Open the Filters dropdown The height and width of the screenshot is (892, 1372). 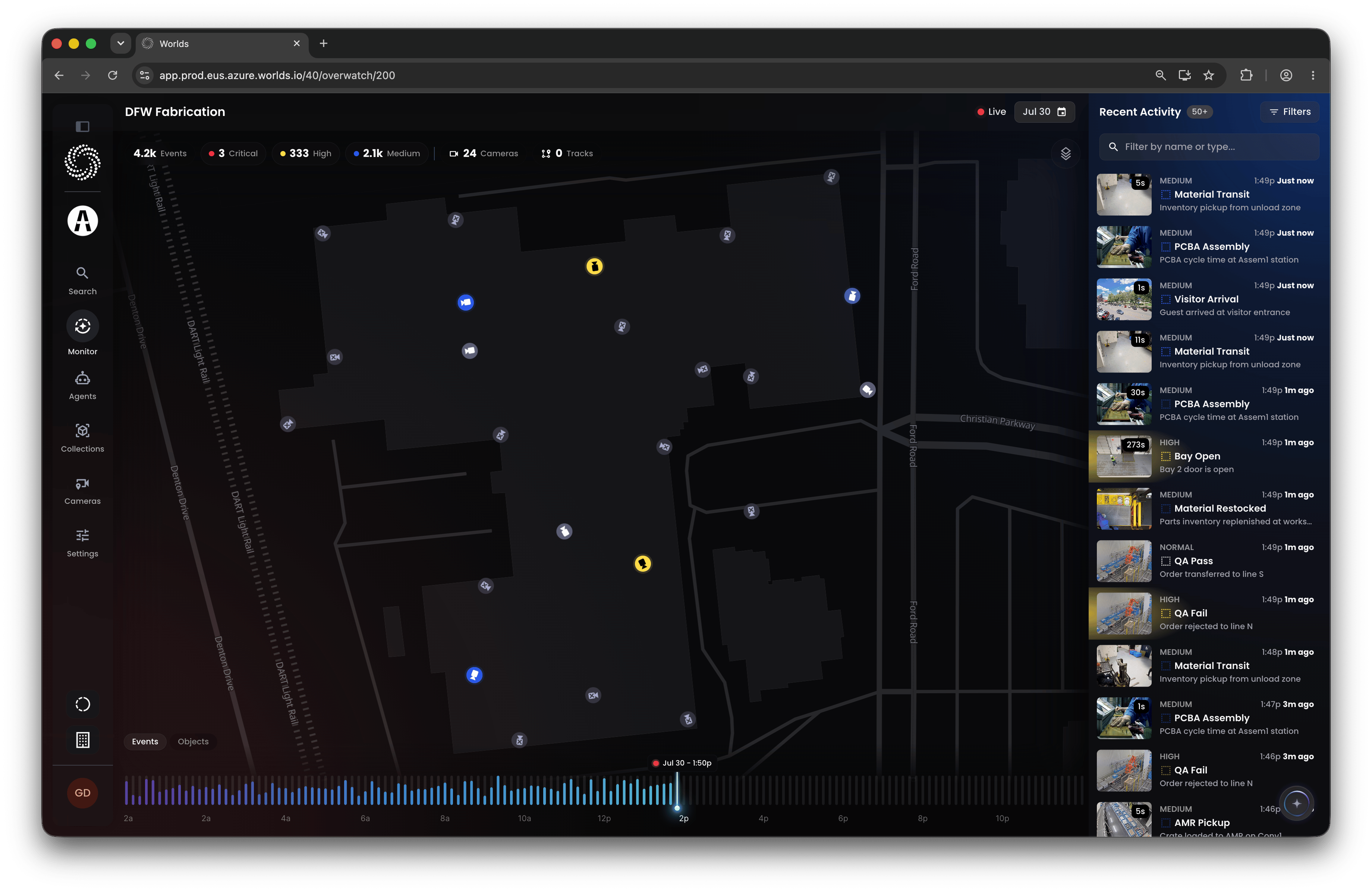(x=1290, y=112)
